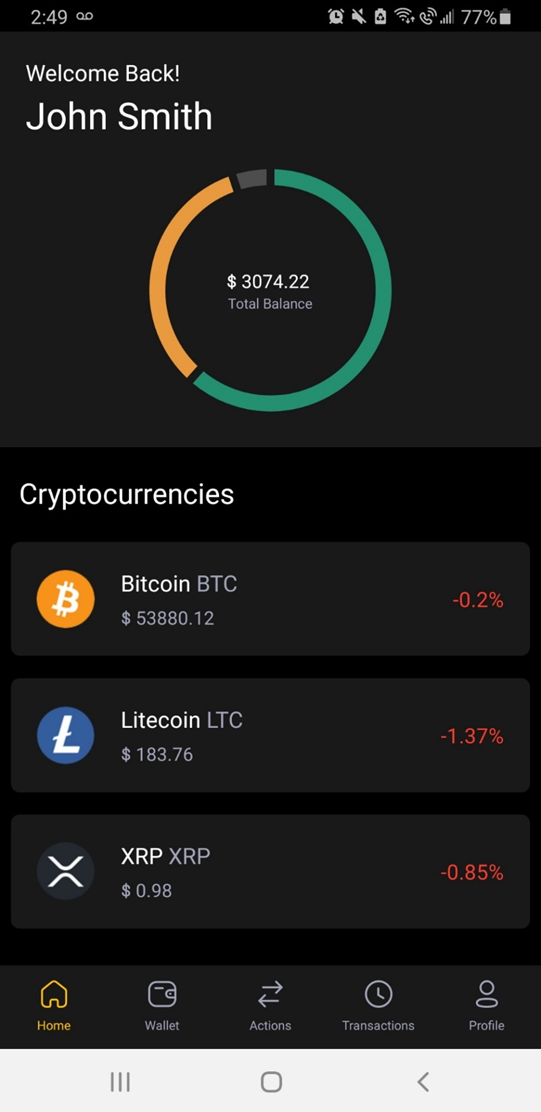The image size is (541, 1112).
Task: Open the Actions swap-arrows icon
Action: (x=270, y=994)
